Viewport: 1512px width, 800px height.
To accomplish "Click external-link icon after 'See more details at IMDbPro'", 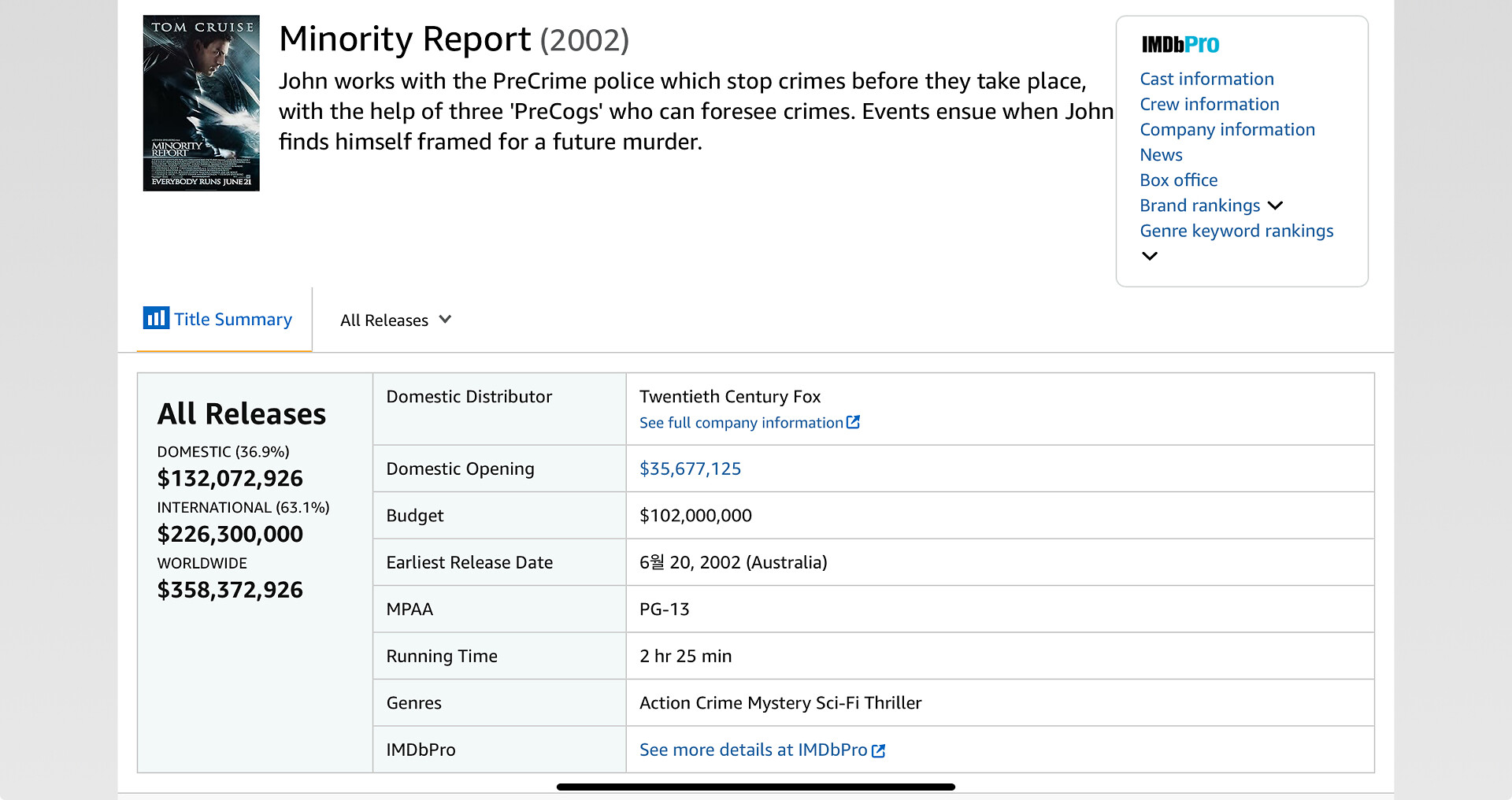I will tap(879, 750).
